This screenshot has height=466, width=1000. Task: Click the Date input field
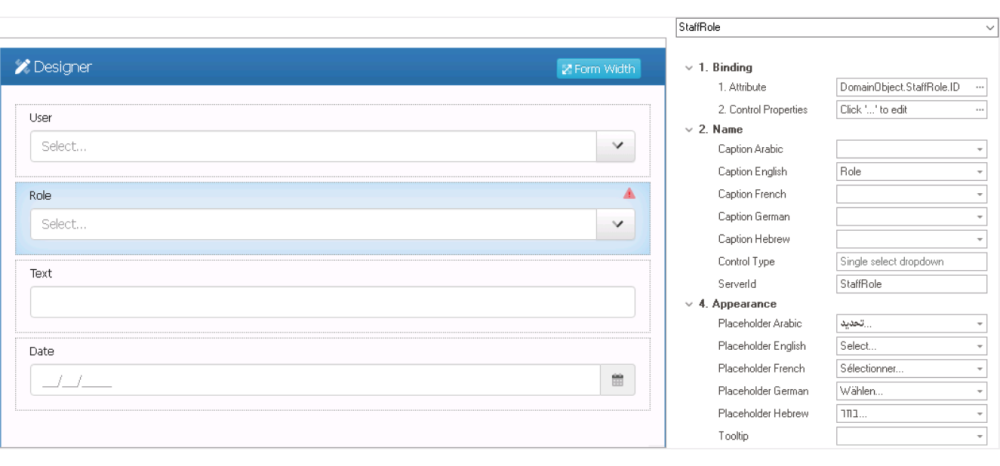point(315,380)
